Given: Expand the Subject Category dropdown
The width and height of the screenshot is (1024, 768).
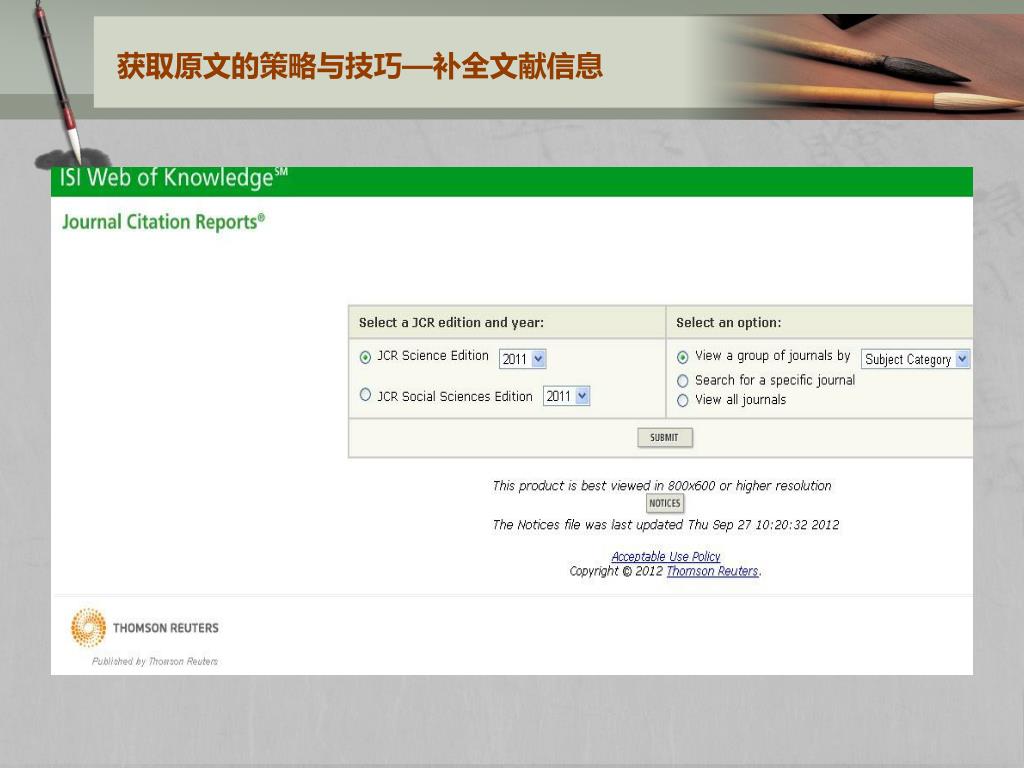Looking at the screenshot, I should [x=916, y=359].
